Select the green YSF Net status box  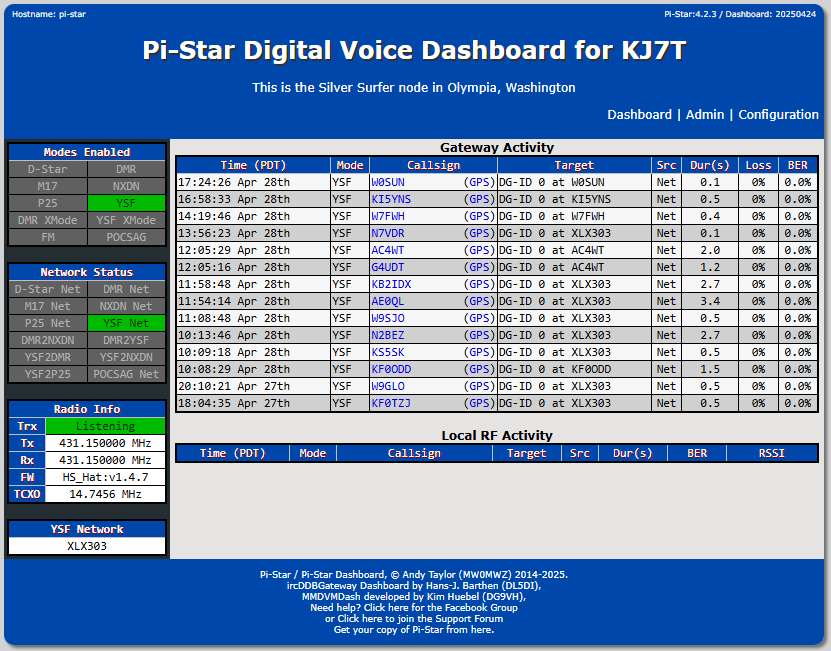[126, 322]
